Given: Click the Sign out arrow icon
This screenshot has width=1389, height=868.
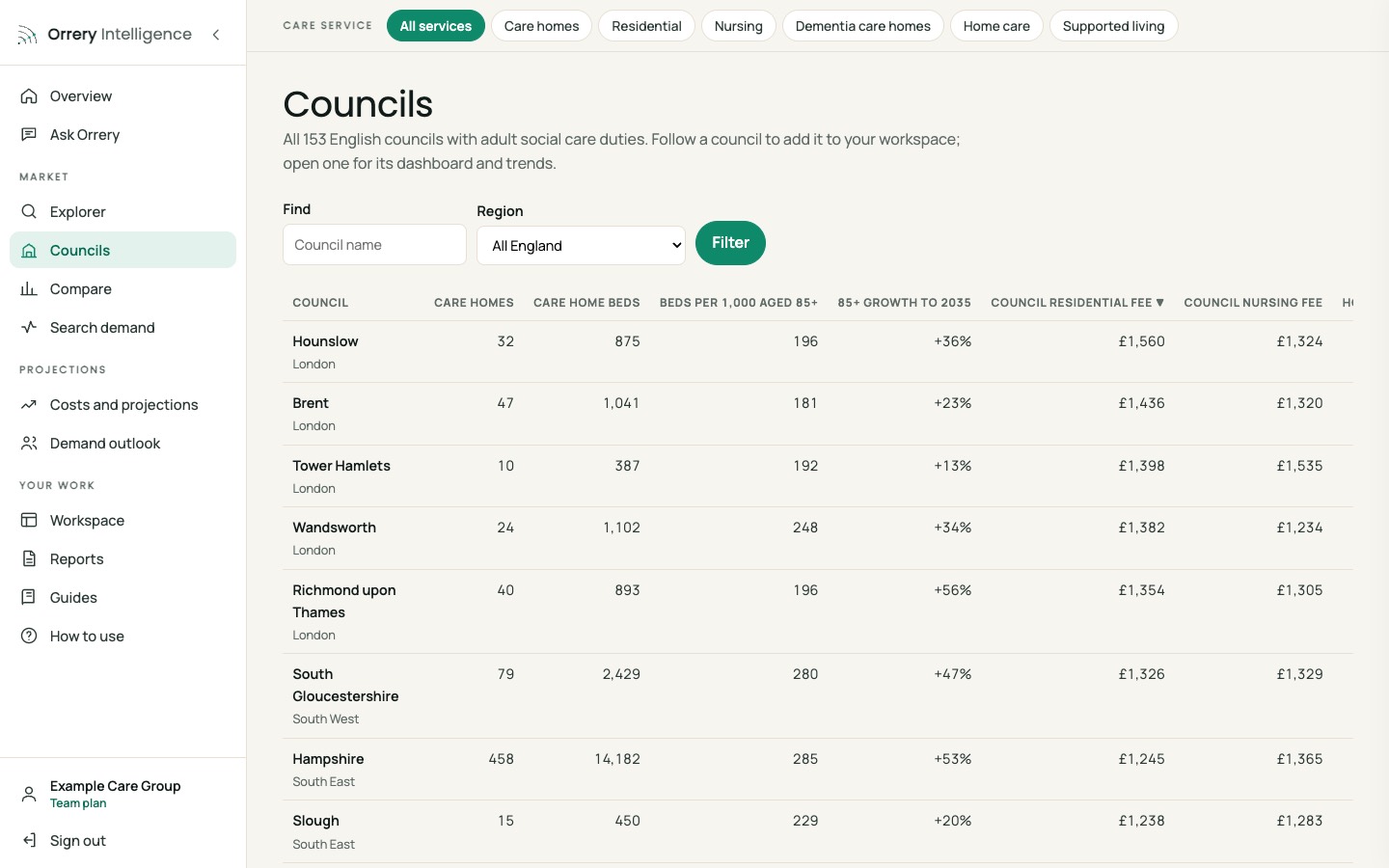Looking at the screenshot, I should tap(29, 841).
